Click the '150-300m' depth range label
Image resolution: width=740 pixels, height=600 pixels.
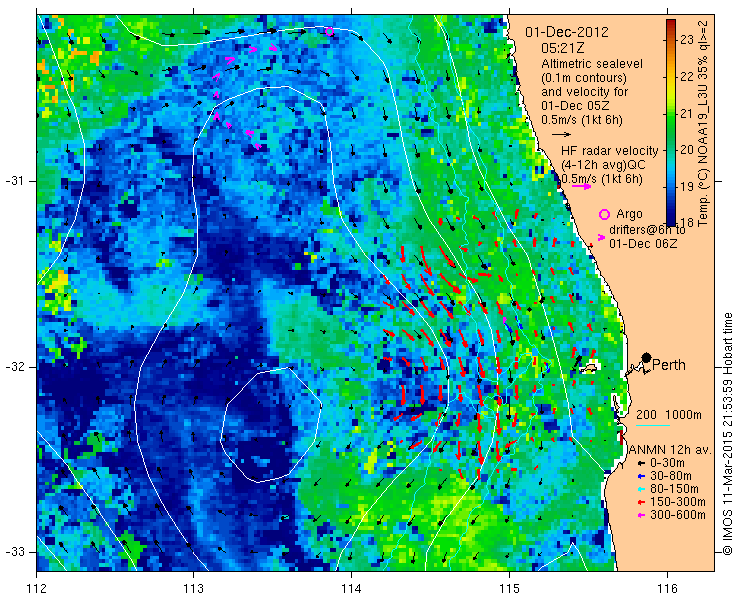678,502
